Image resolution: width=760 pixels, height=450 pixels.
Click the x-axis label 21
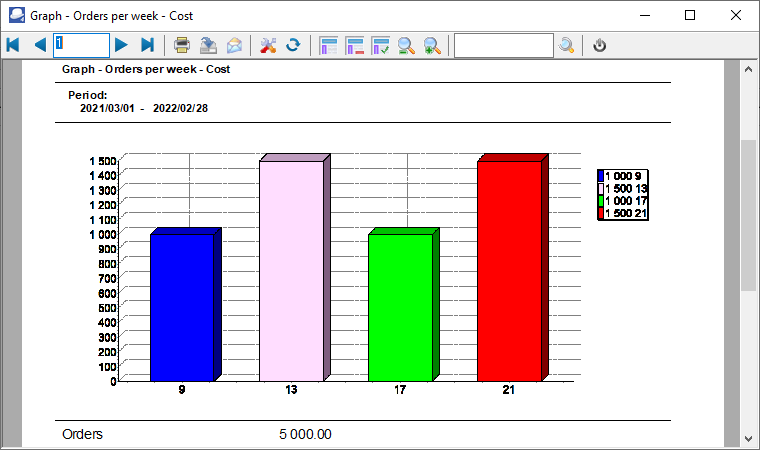508,390
